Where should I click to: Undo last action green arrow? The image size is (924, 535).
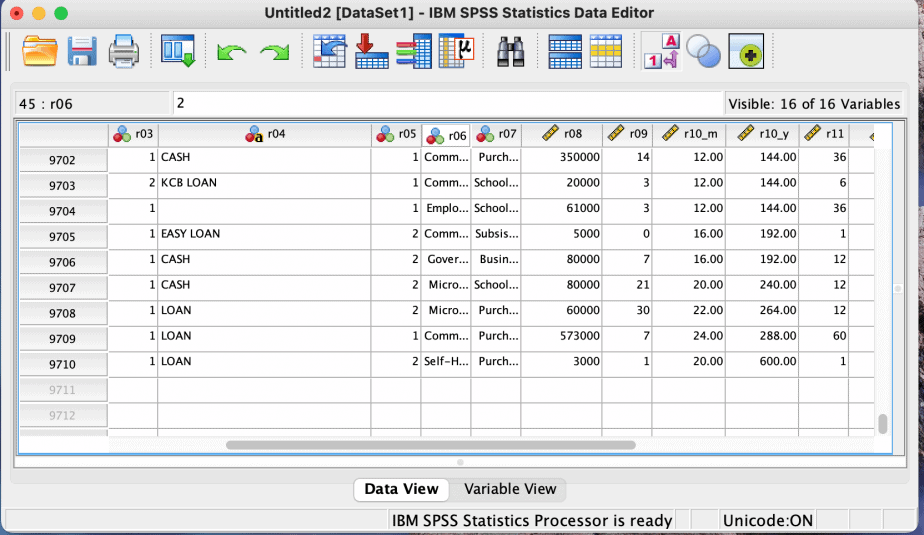pos(231,52)
